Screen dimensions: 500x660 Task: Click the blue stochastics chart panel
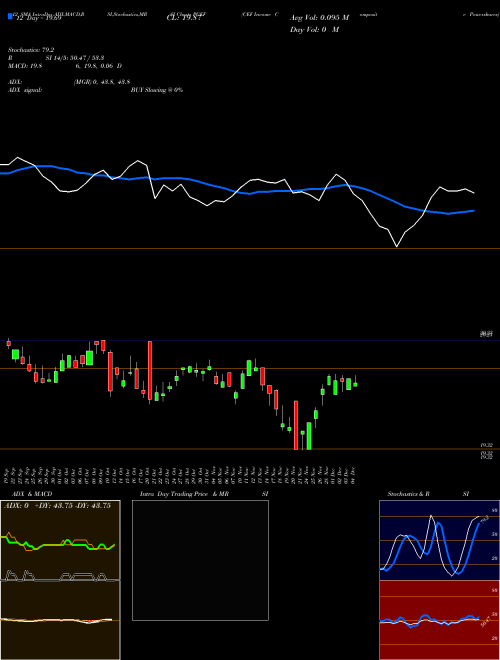[x=439, y=540]
